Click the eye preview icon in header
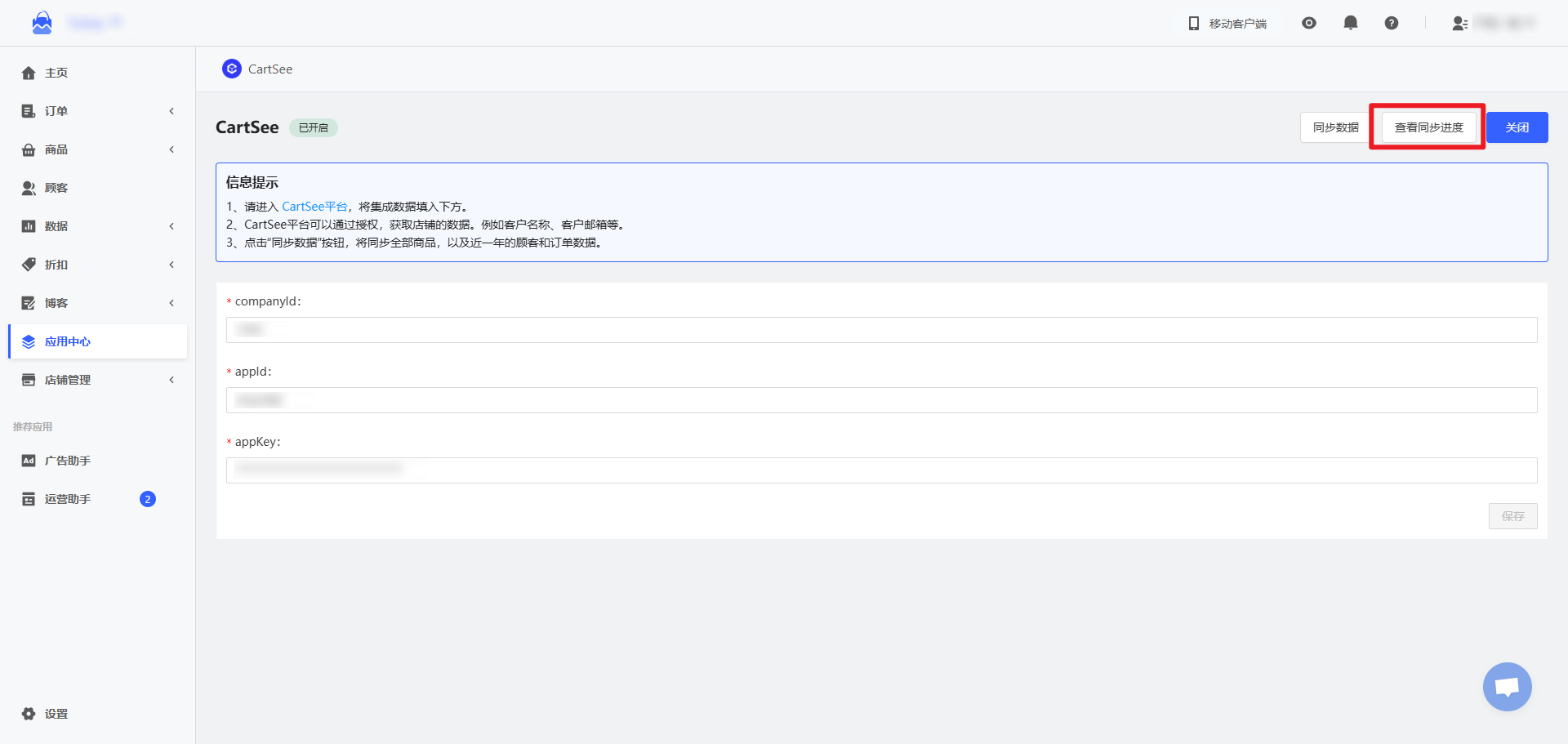 point(1309,23)
